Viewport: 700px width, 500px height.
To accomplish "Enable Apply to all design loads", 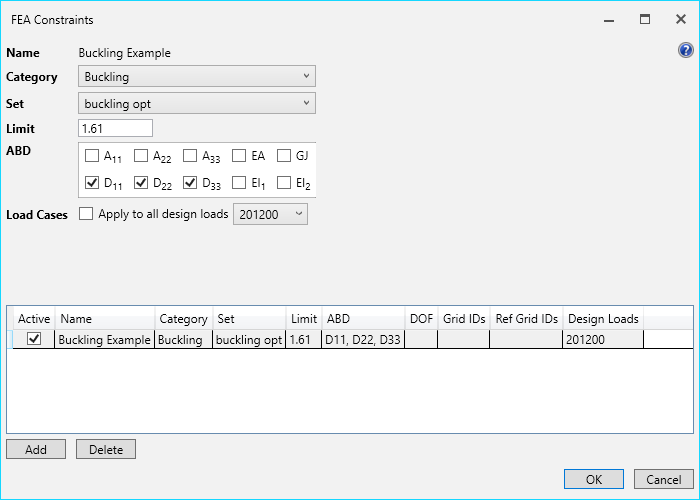I will coord(86,214).
